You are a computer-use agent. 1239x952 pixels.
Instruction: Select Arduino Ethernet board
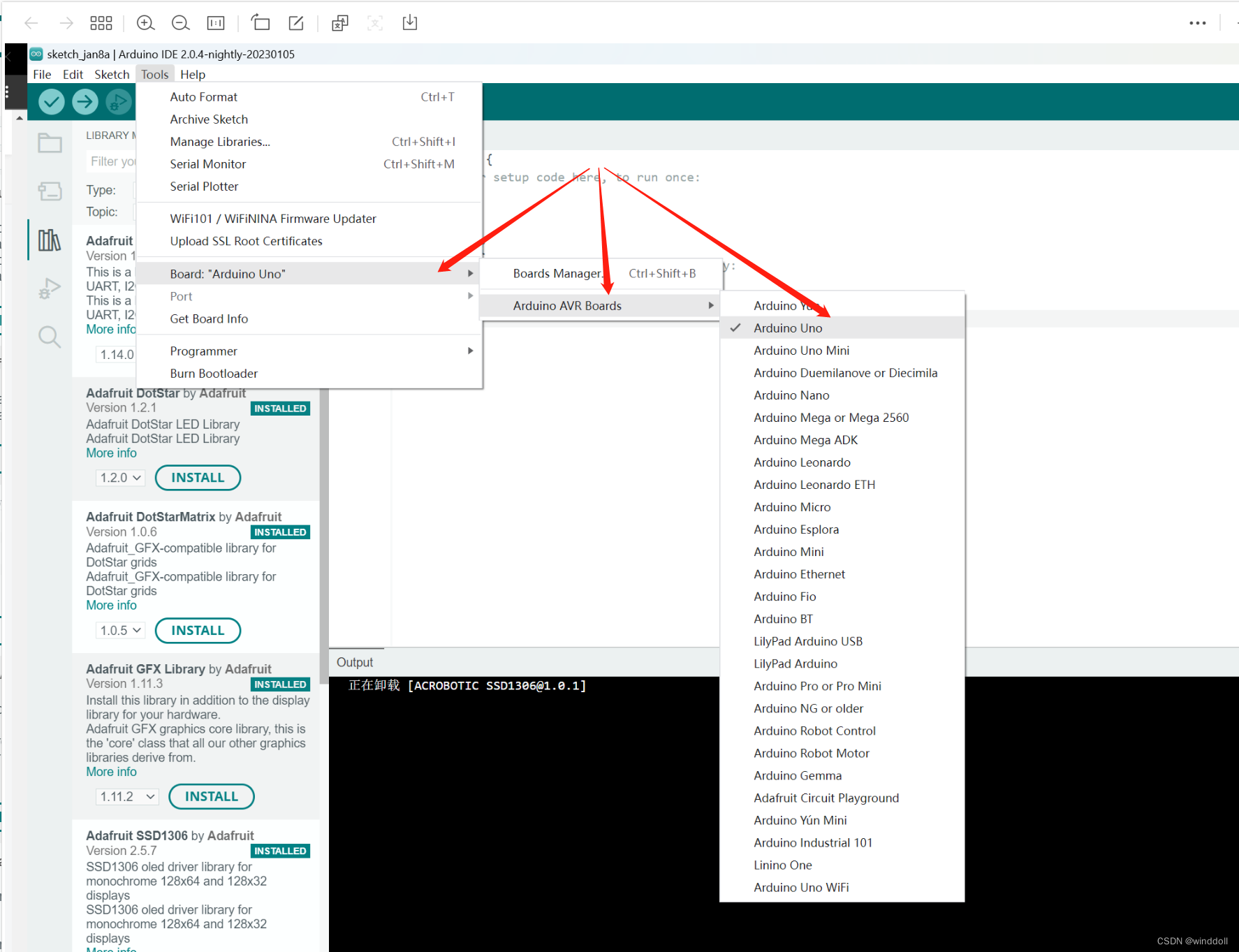pos(842,573)
